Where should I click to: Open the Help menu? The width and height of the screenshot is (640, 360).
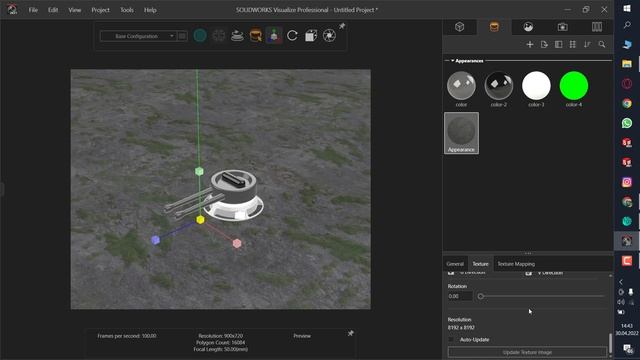[150, 10]
